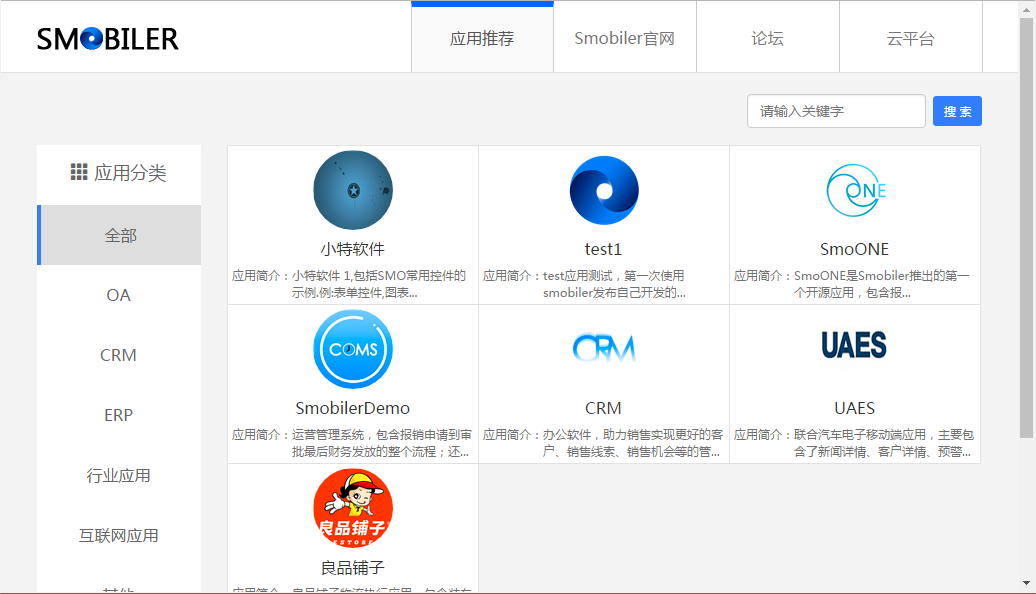Click the Smobiler logo
This screenshot has width=1036, height=594.
(x=108, y=39)
